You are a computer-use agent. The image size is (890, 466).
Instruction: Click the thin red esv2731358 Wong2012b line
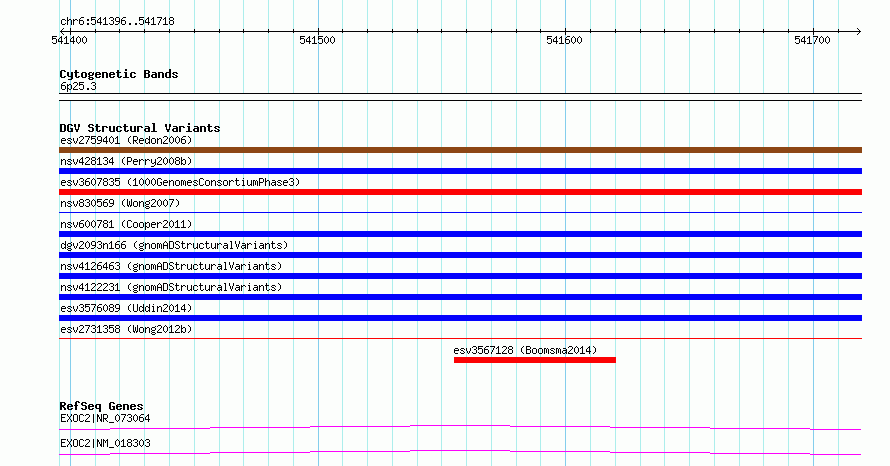pos(460,339)
